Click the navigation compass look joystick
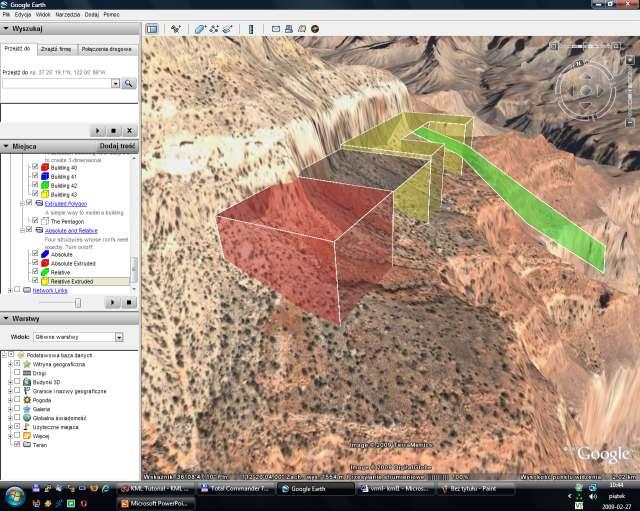The height and width of the screenshot is (511, 640). [586, 91]
